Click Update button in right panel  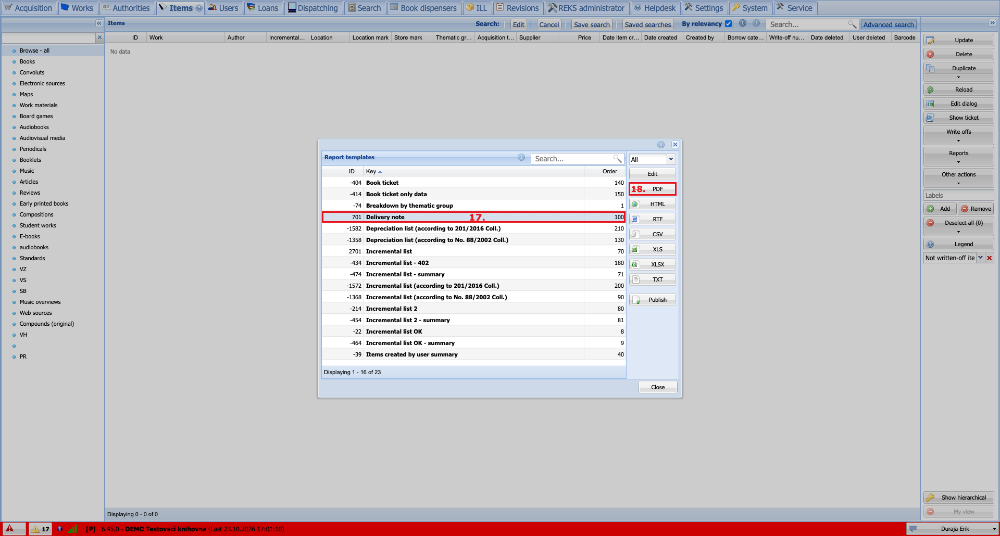point(959,40)
